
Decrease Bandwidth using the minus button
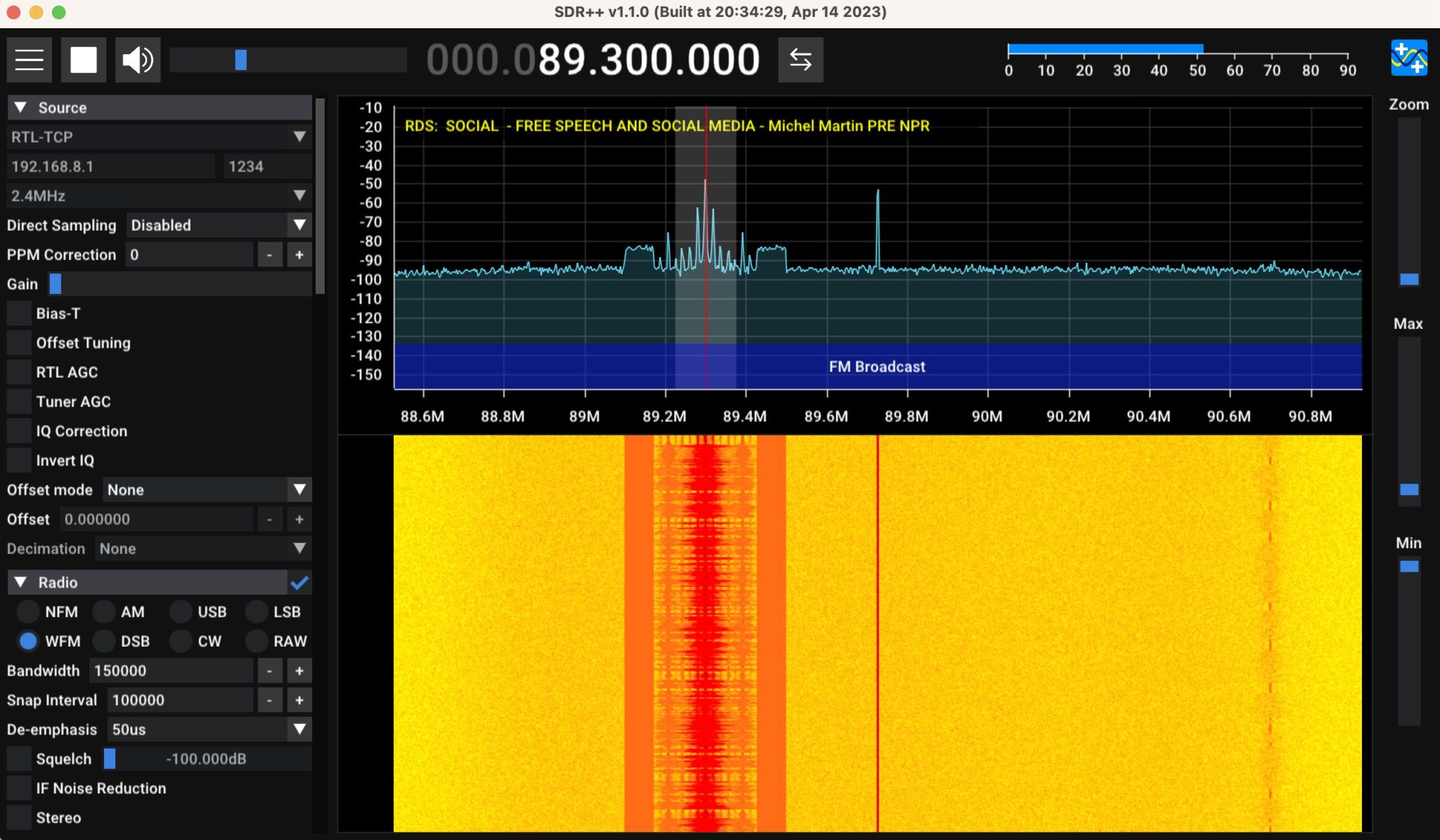(x=269, y=671)
